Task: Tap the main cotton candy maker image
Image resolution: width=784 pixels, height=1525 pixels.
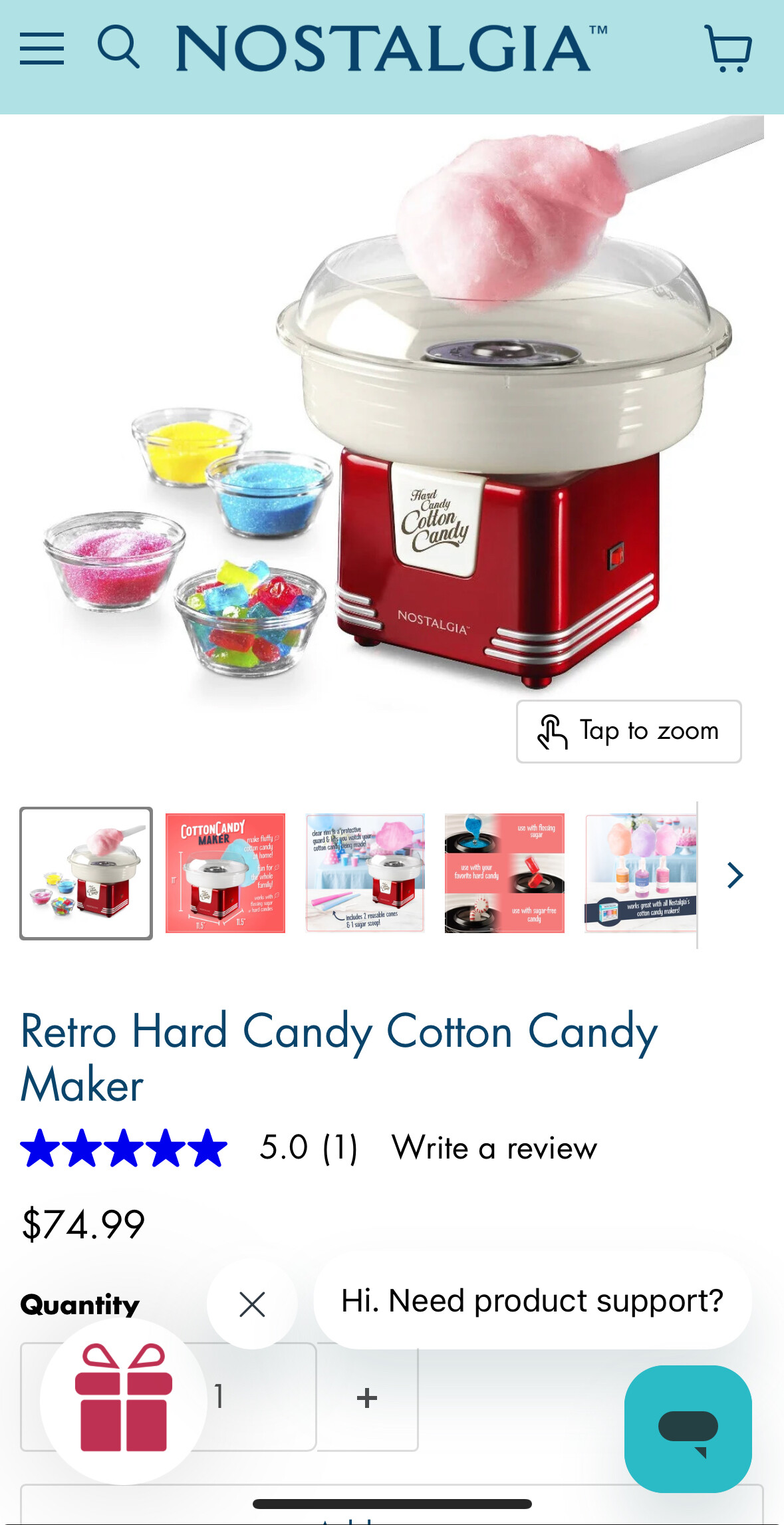Action: (x=392, y=406)
